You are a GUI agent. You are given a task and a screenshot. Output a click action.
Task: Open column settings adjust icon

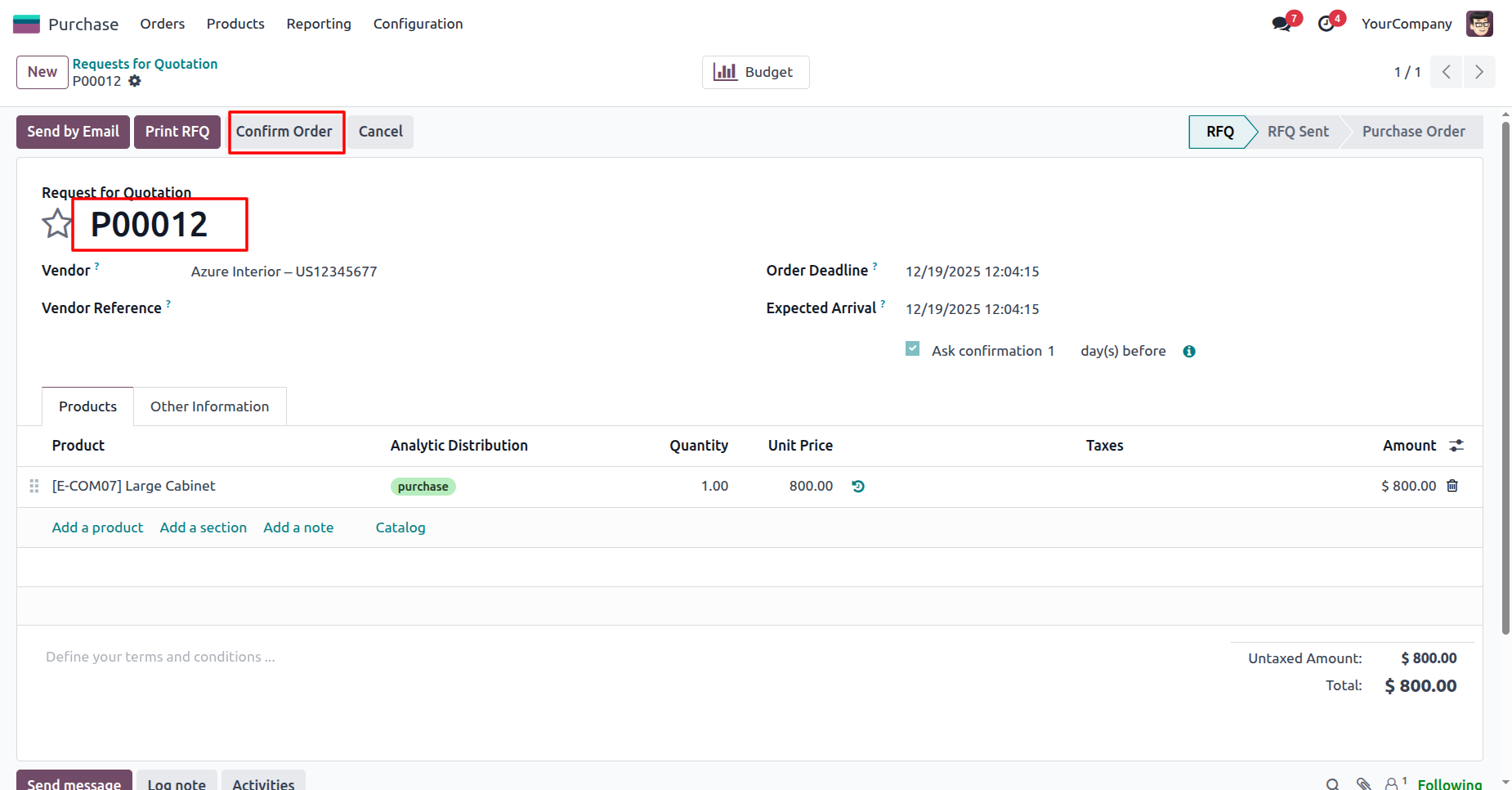tap(1456, 446)
